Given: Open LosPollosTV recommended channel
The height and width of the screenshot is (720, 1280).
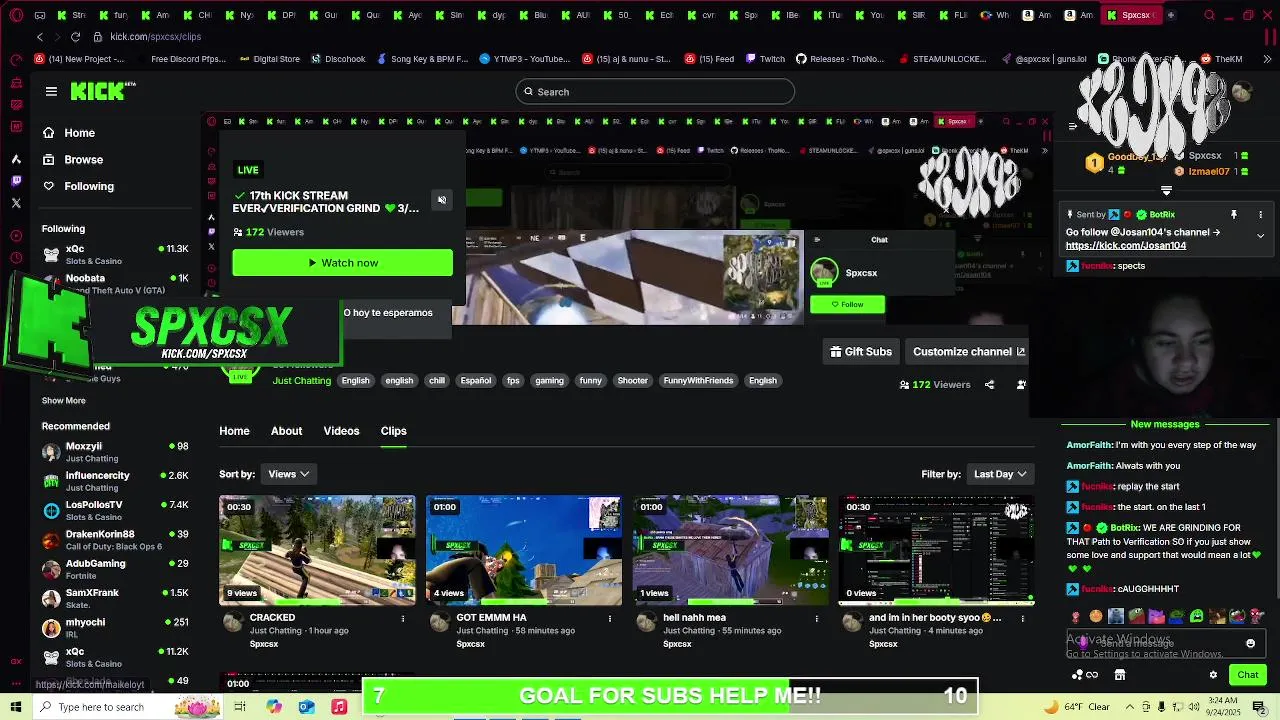Looking at the screenshot, I should [x=115, y=510].
